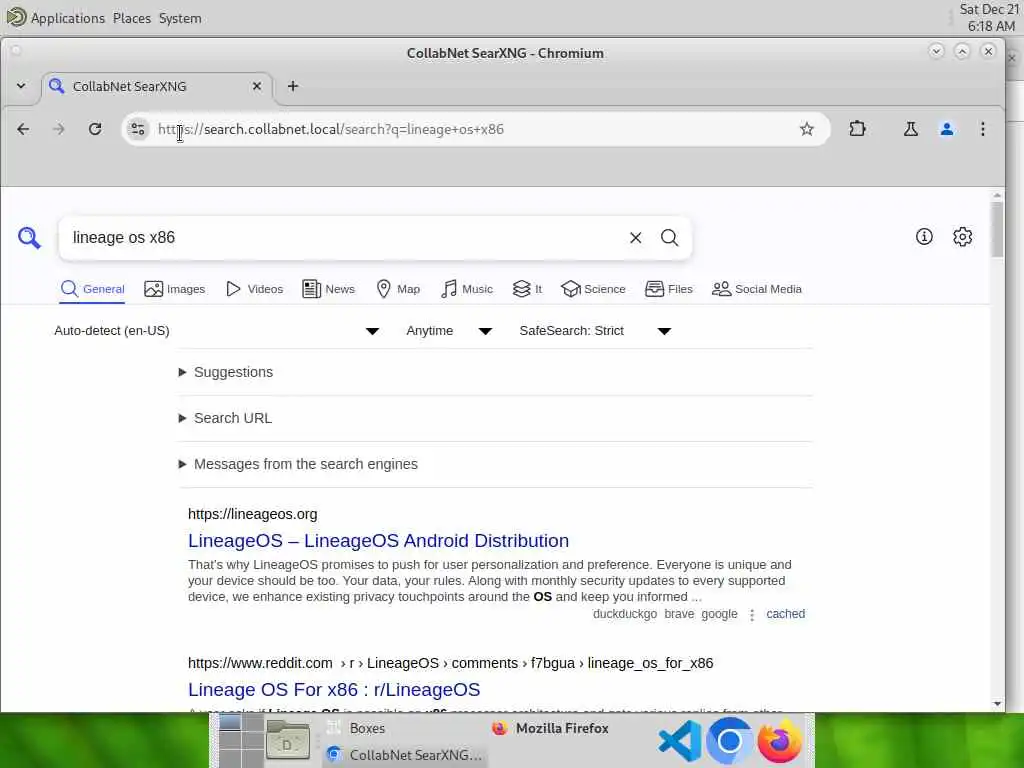Click the browser forward arrow
This screenshot has height=768, width=1024.
pyautogui.click(x=59, y=129)
